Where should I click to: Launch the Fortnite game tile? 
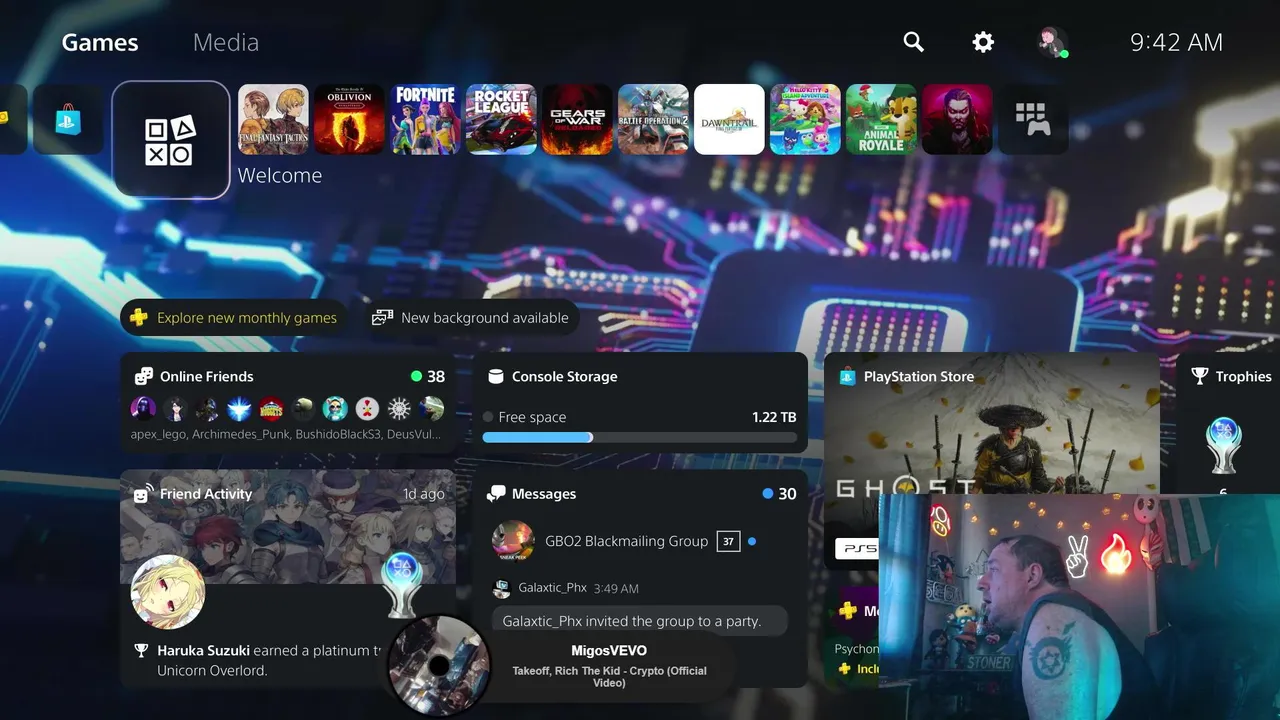[x=425, y=119]
